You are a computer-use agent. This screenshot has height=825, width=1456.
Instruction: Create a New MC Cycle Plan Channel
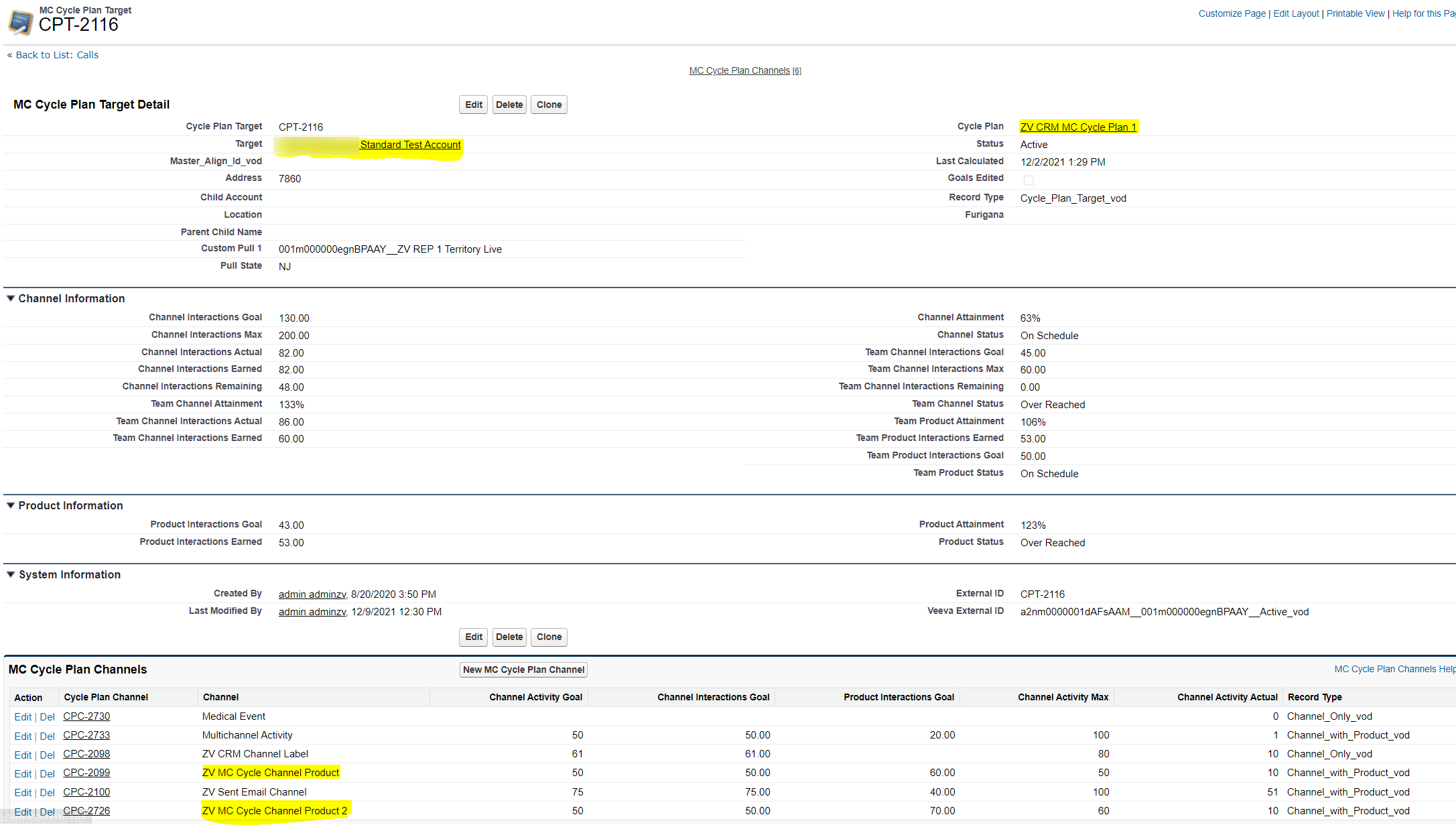(x=523, y=670)
